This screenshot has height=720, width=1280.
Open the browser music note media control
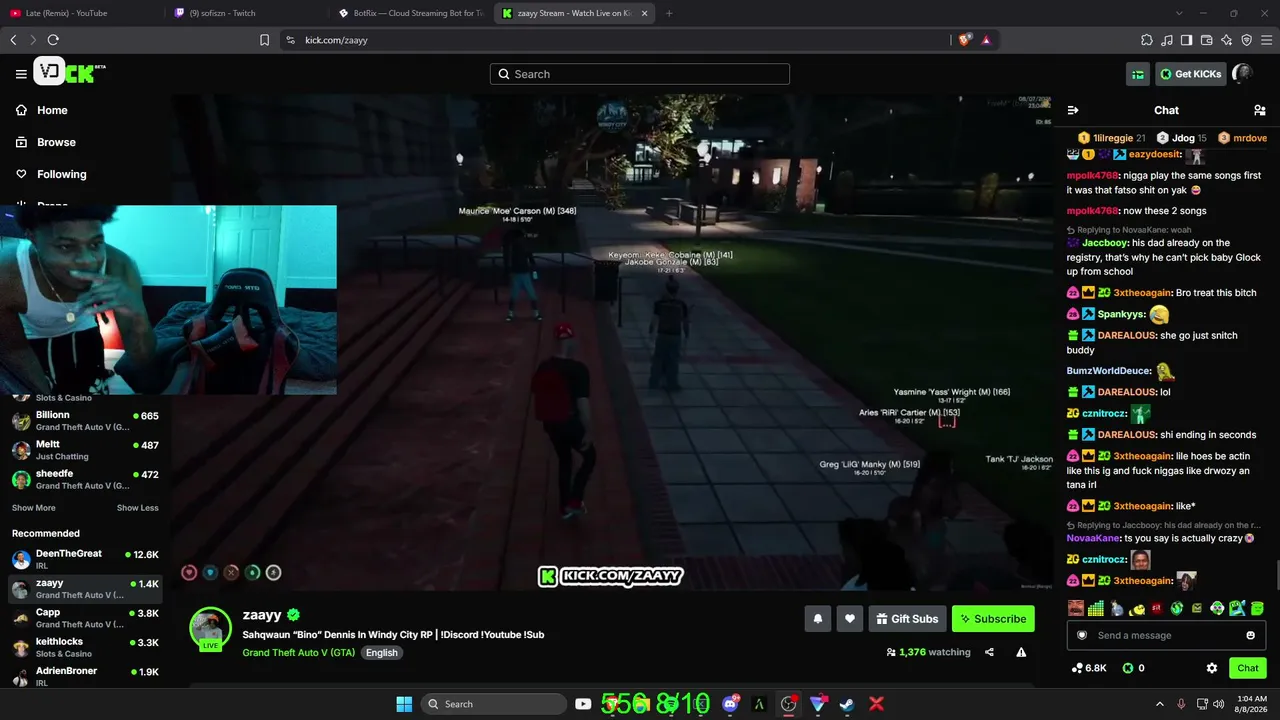click(1167, 40)
